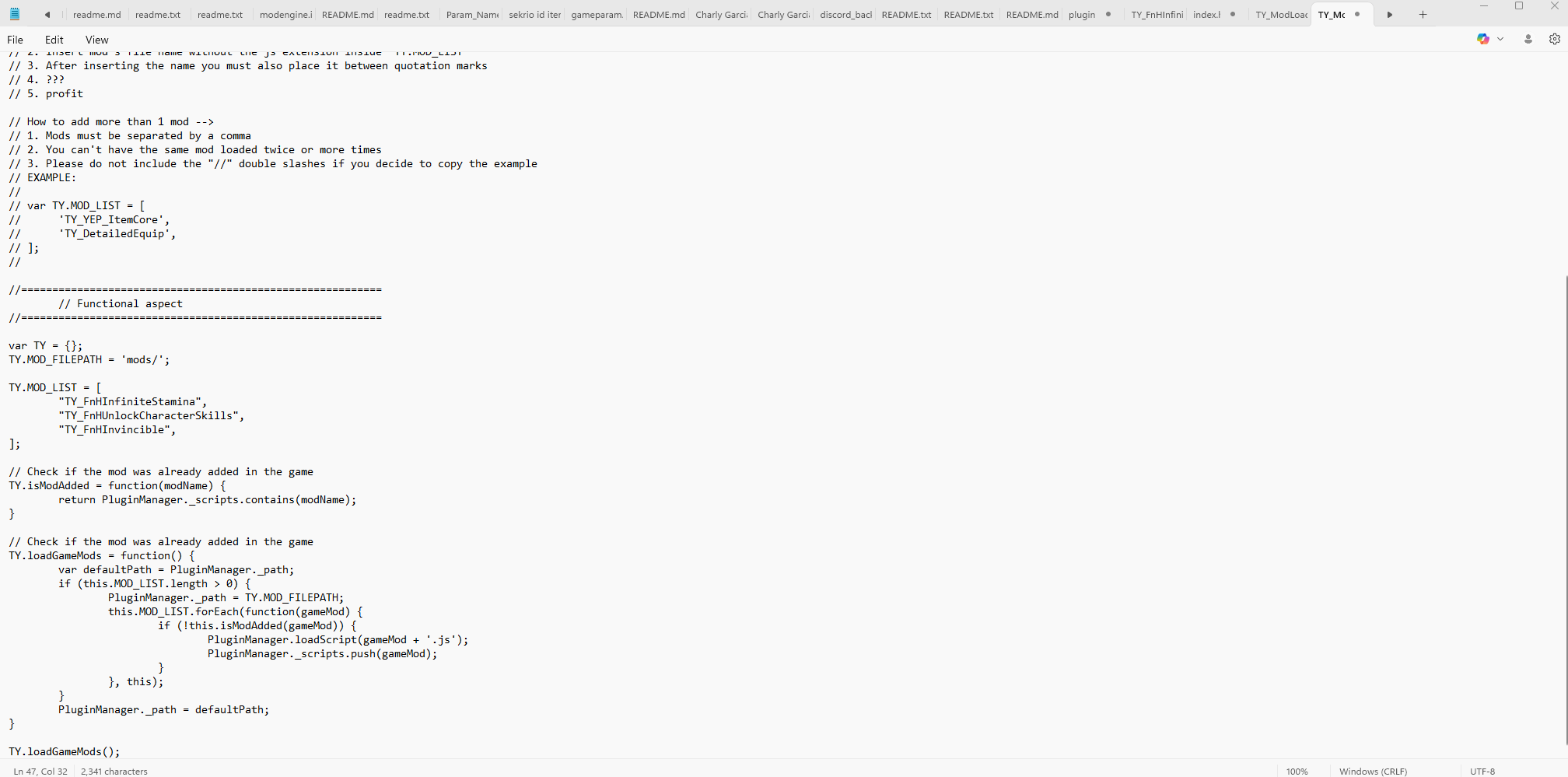Close the unsaved plugin tab via its dot

(1108, 14)
